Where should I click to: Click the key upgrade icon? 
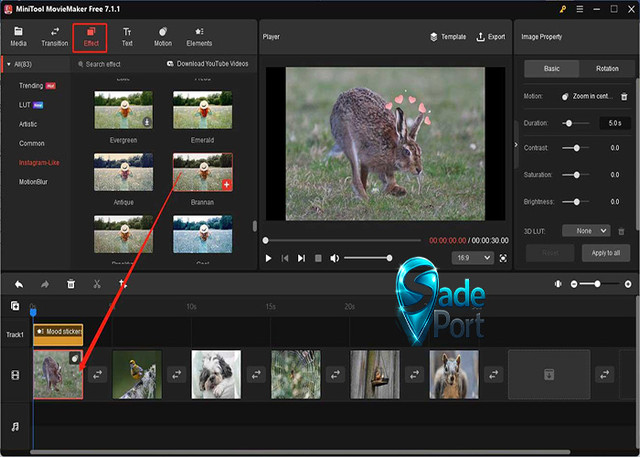(563, 9)
